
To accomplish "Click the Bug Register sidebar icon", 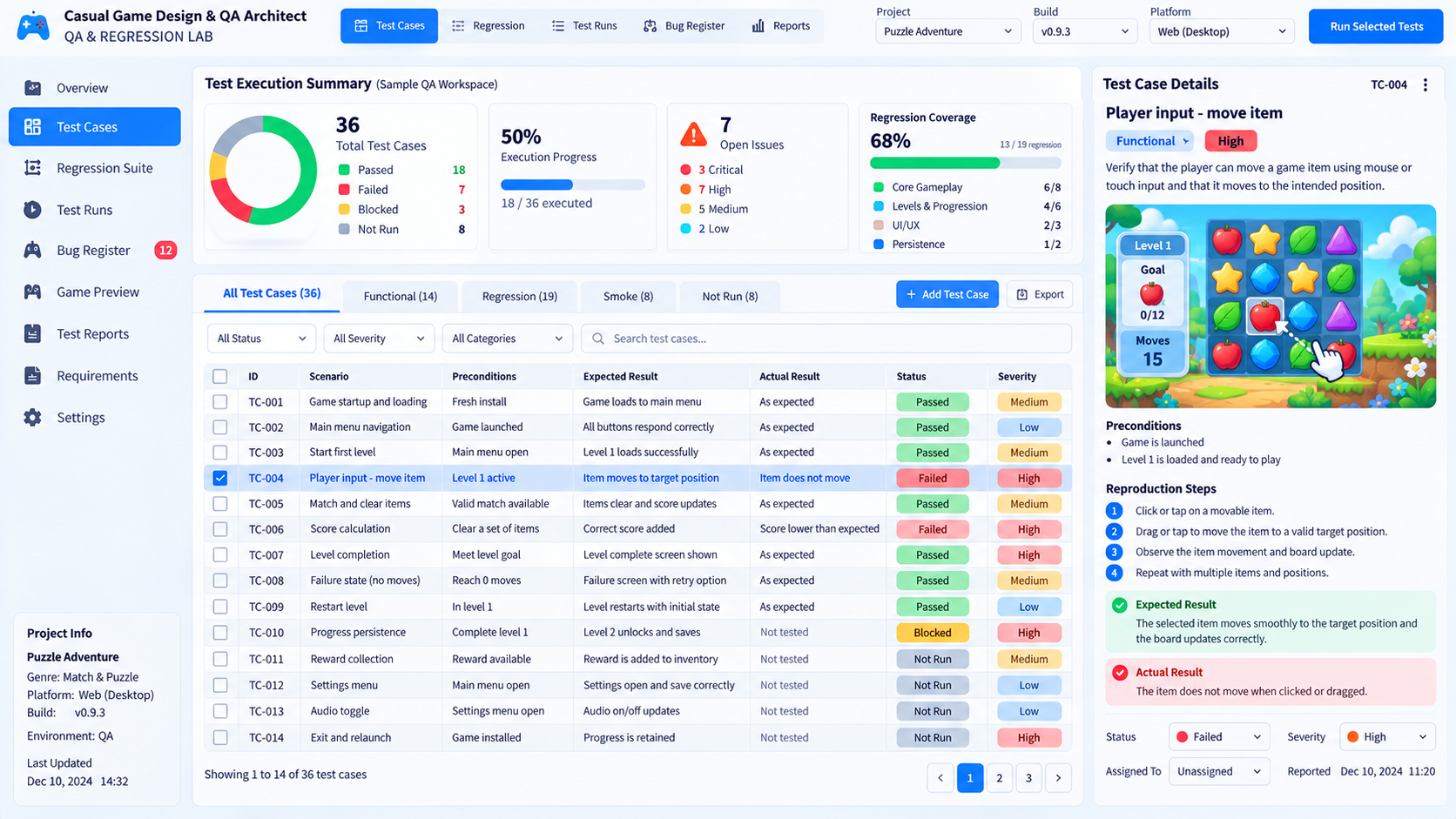I will [x=33, y=251].
